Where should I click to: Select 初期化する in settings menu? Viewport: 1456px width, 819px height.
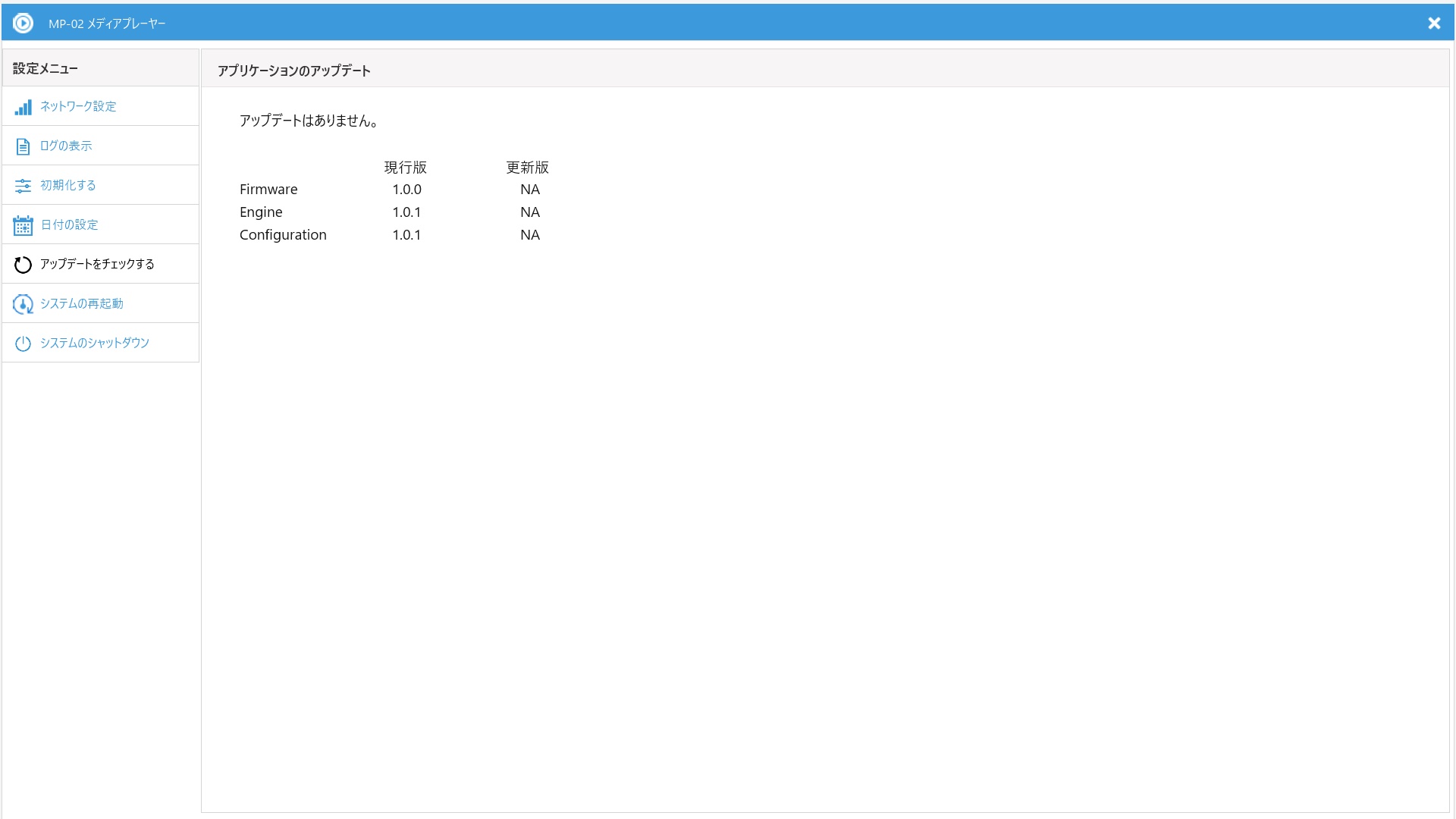coord(68,186)
